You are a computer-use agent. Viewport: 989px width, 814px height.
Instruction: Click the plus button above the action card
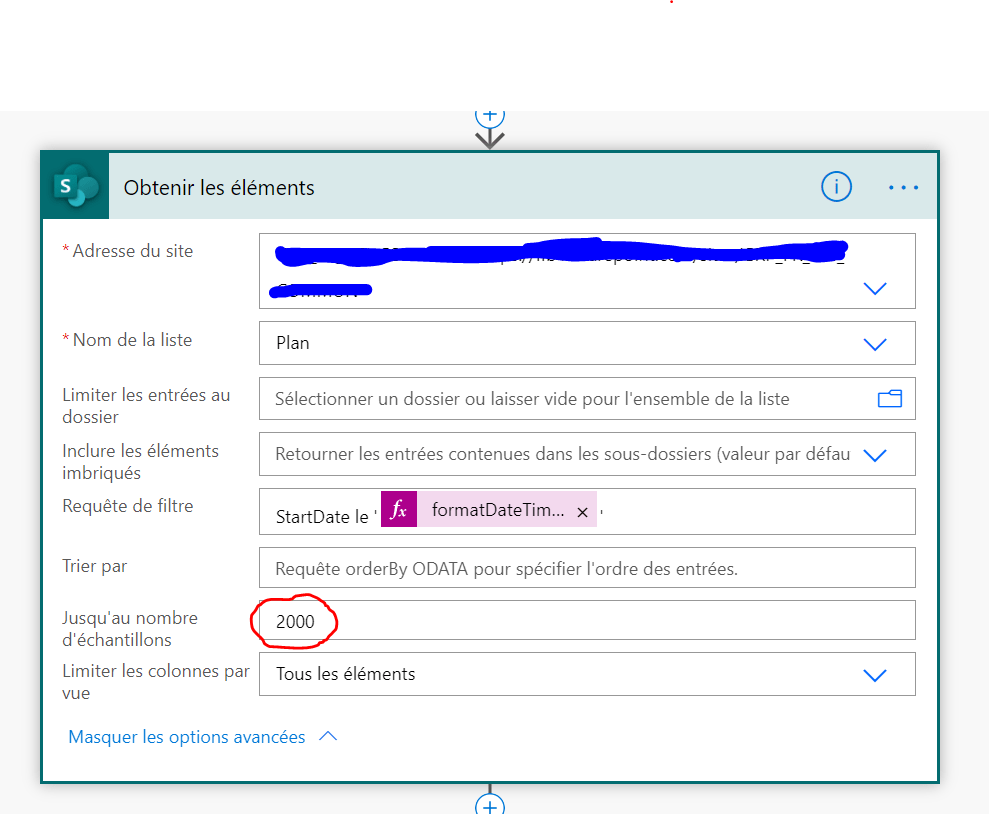[x=489, y=113]
